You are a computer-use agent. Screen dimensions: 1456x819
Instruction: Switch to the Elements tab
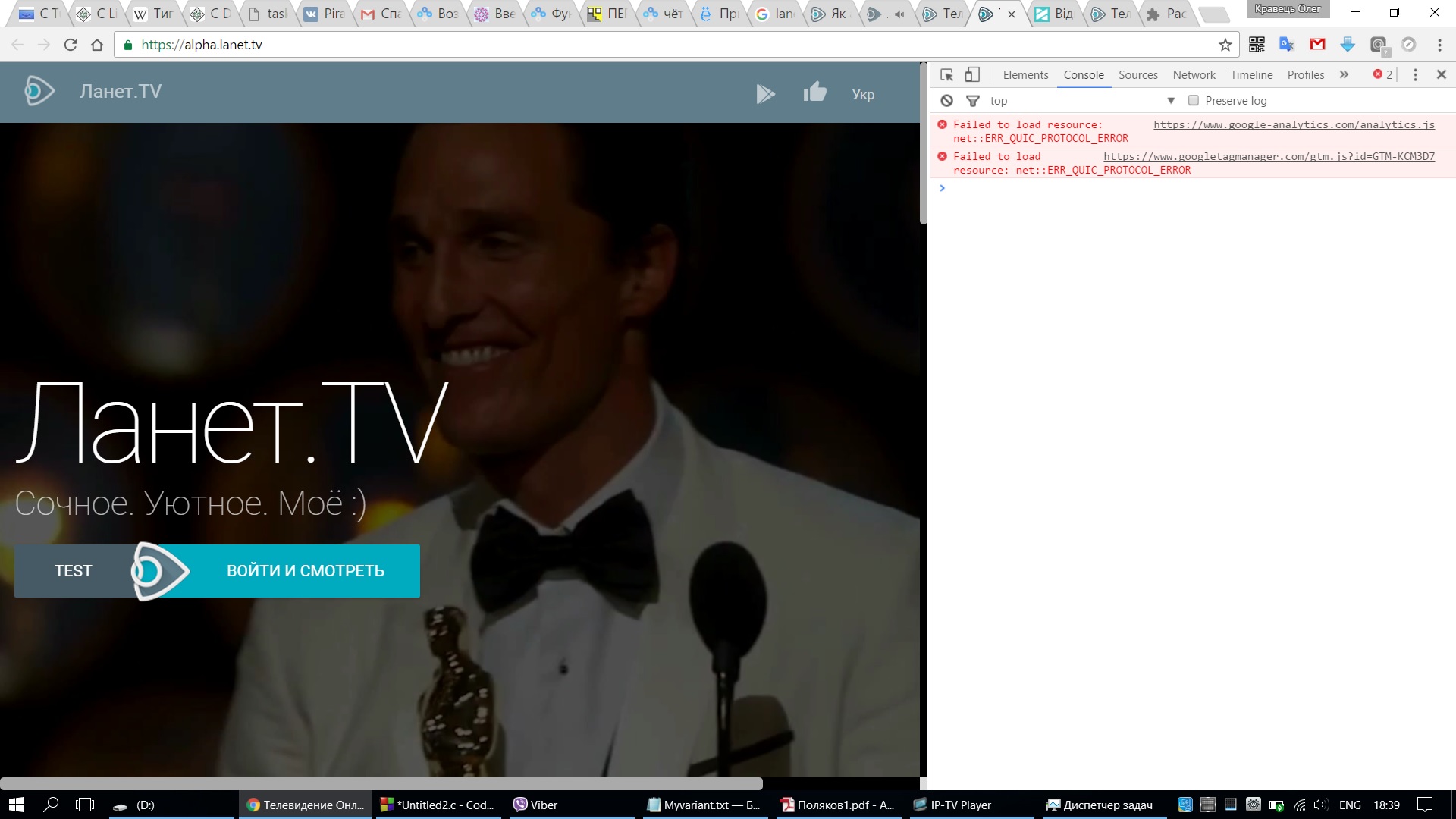tap(1025, 74)
